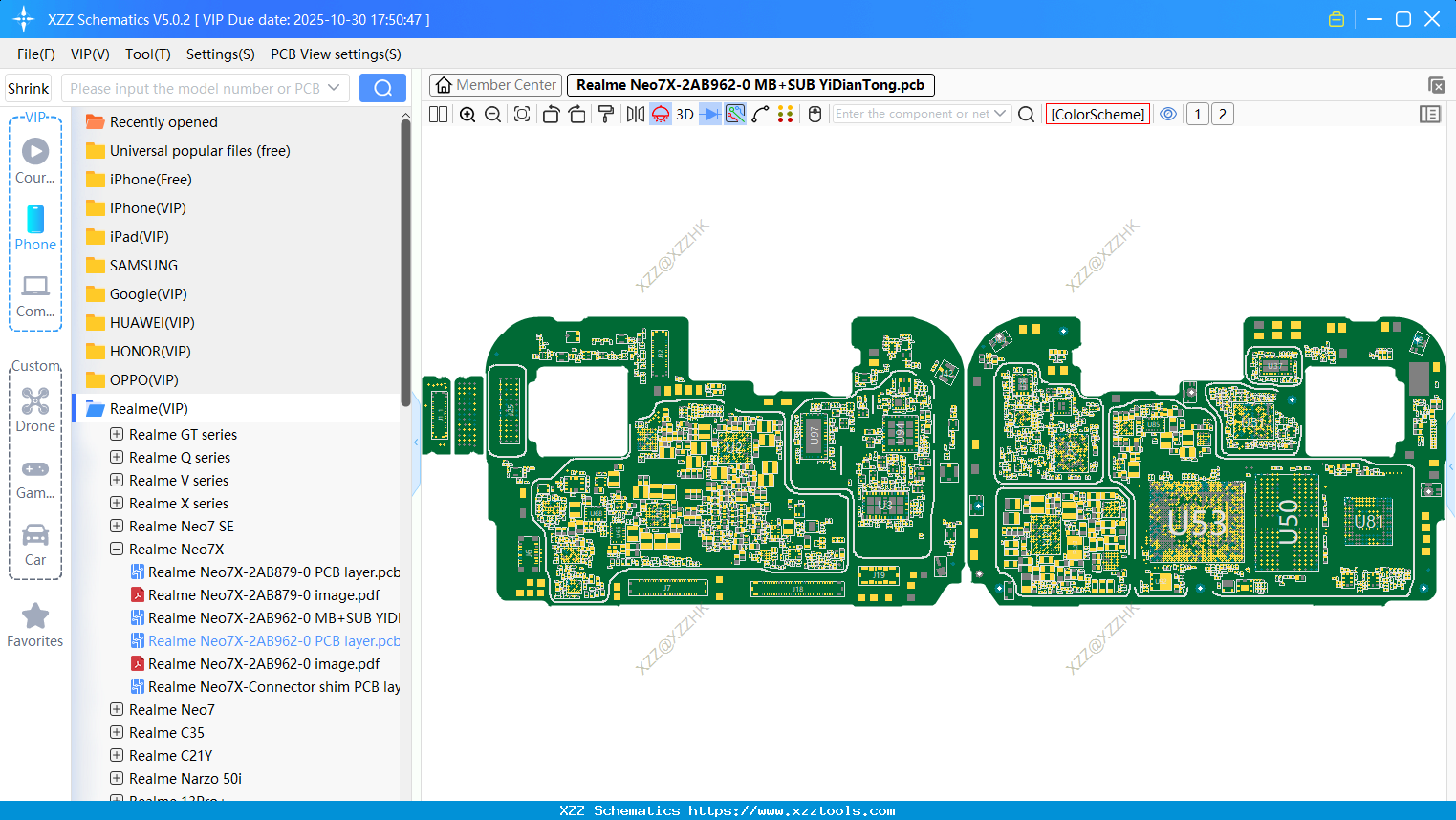This screenshot has height=820, width=1456.
Task: Expand the Realme GT series node
Action: point(117,434)
